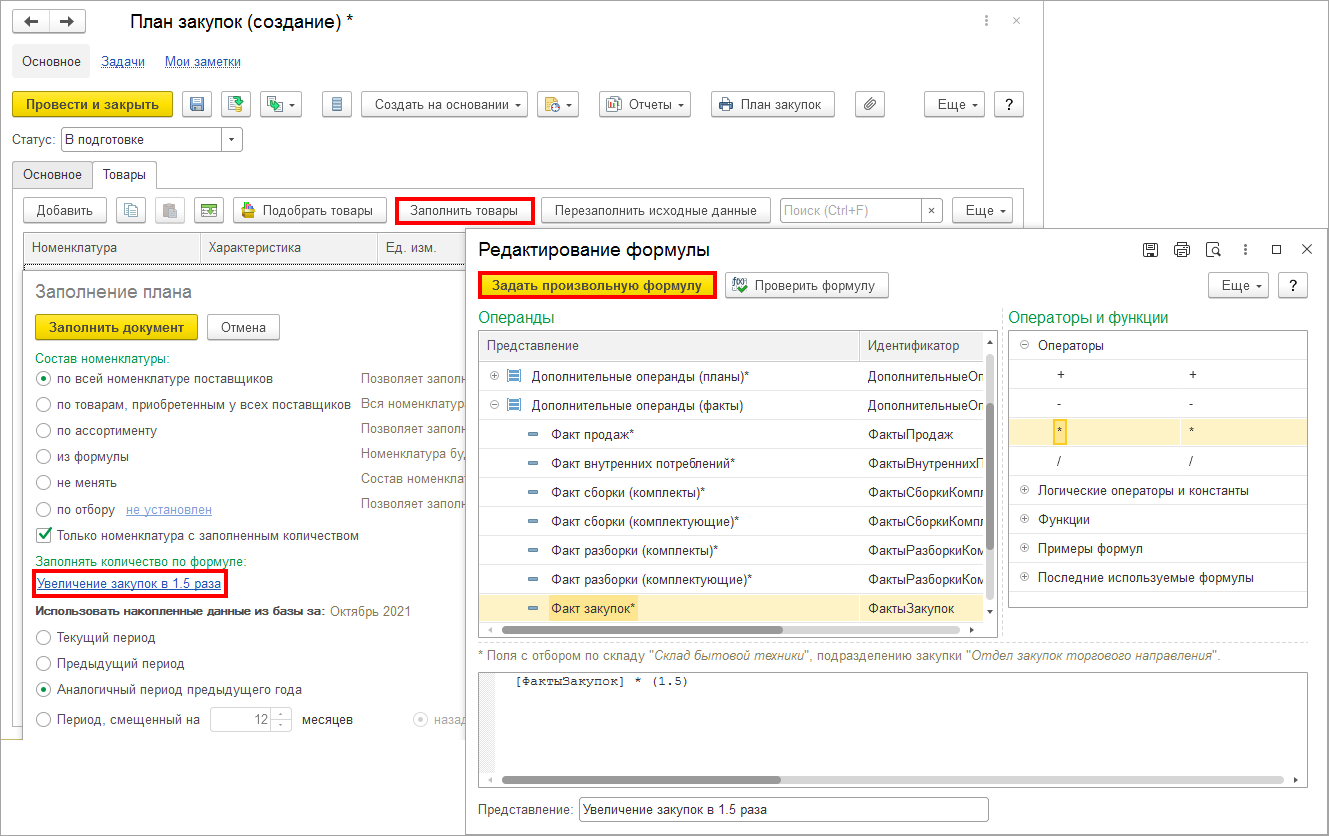Collapse the Операторы group
The height and width of the screenshot is (836, 1329).
click(x=1024, y=345)
